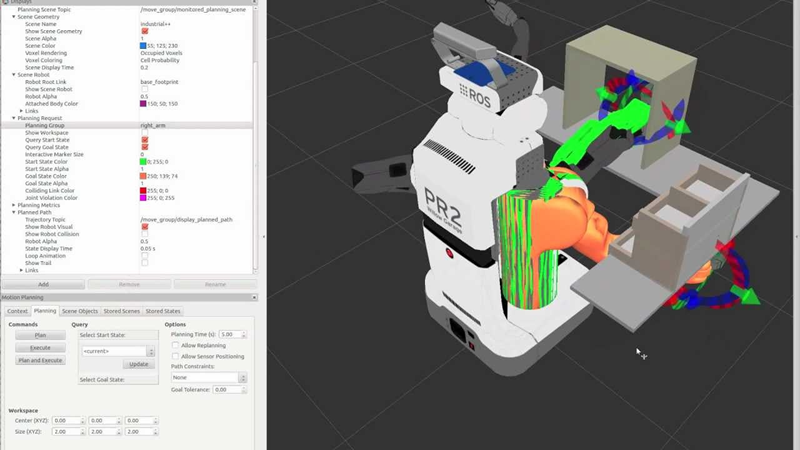Click the Size Z value field
Image resolution: width=800 pixels, height=450 pixels.
[x=138, y=432]
